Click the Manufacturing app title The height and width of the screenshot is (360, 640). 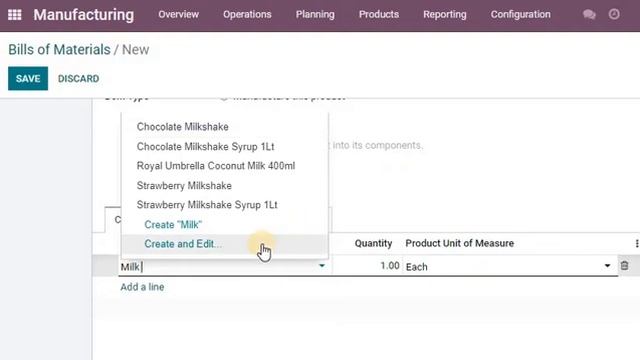tap(84, 15)
